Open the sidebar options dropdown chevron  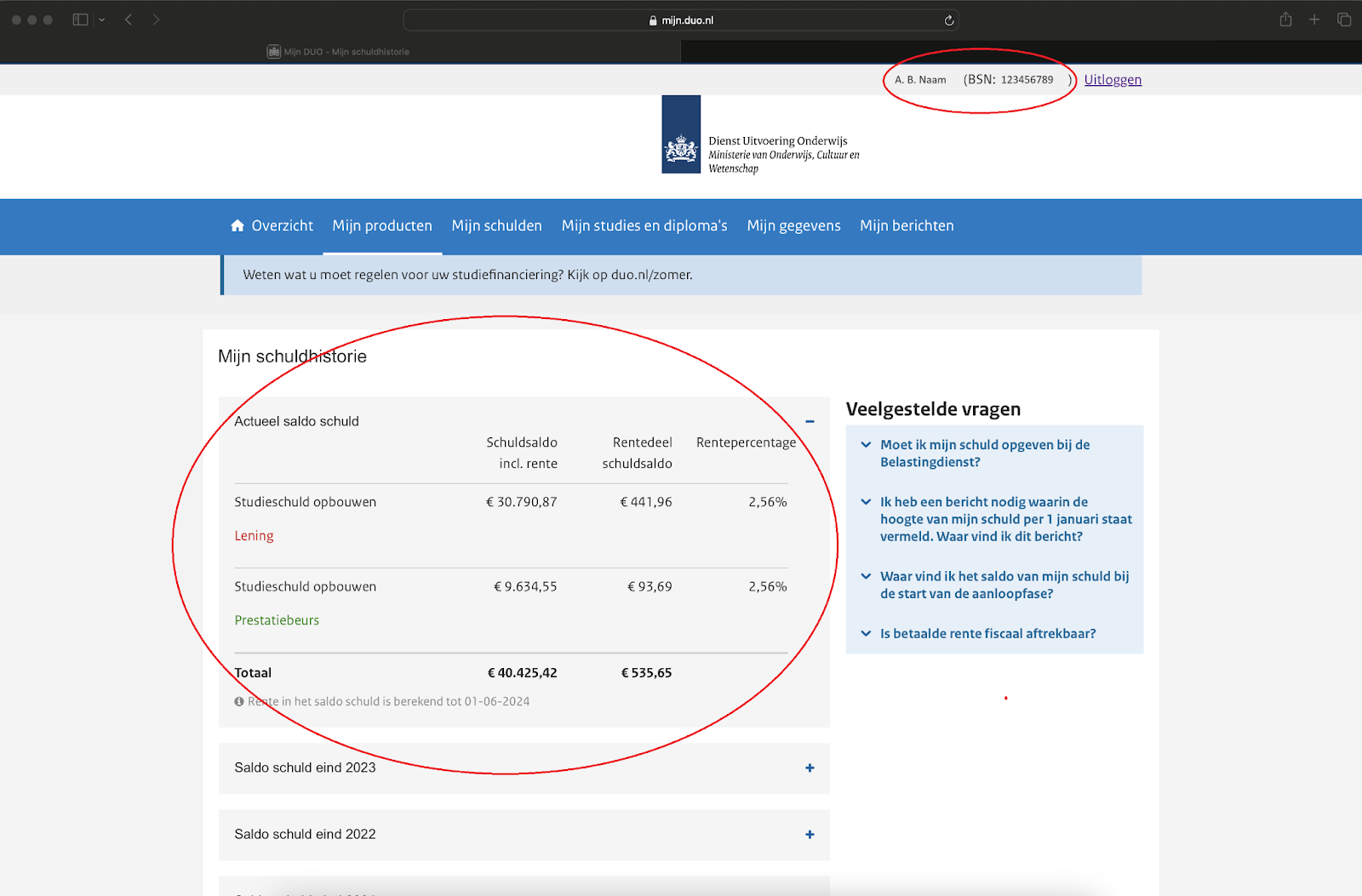point(101,20)
